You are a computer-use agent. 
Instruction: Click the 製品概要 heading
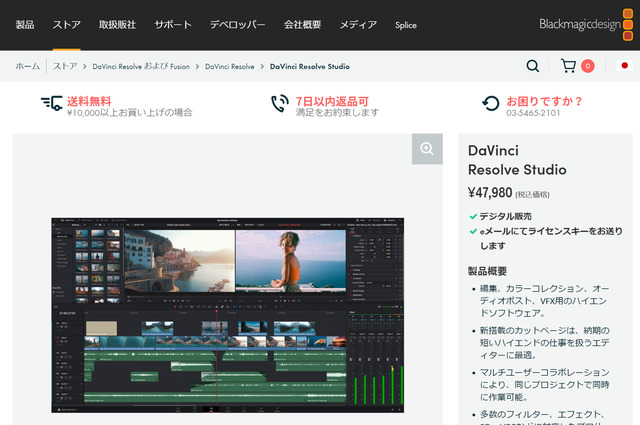pos(487,271)
